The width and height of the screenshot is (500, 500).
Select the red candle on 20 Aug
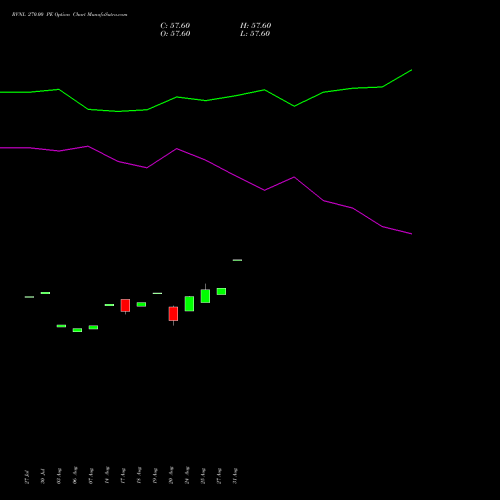pyautogui.click(x=173, y=314)
